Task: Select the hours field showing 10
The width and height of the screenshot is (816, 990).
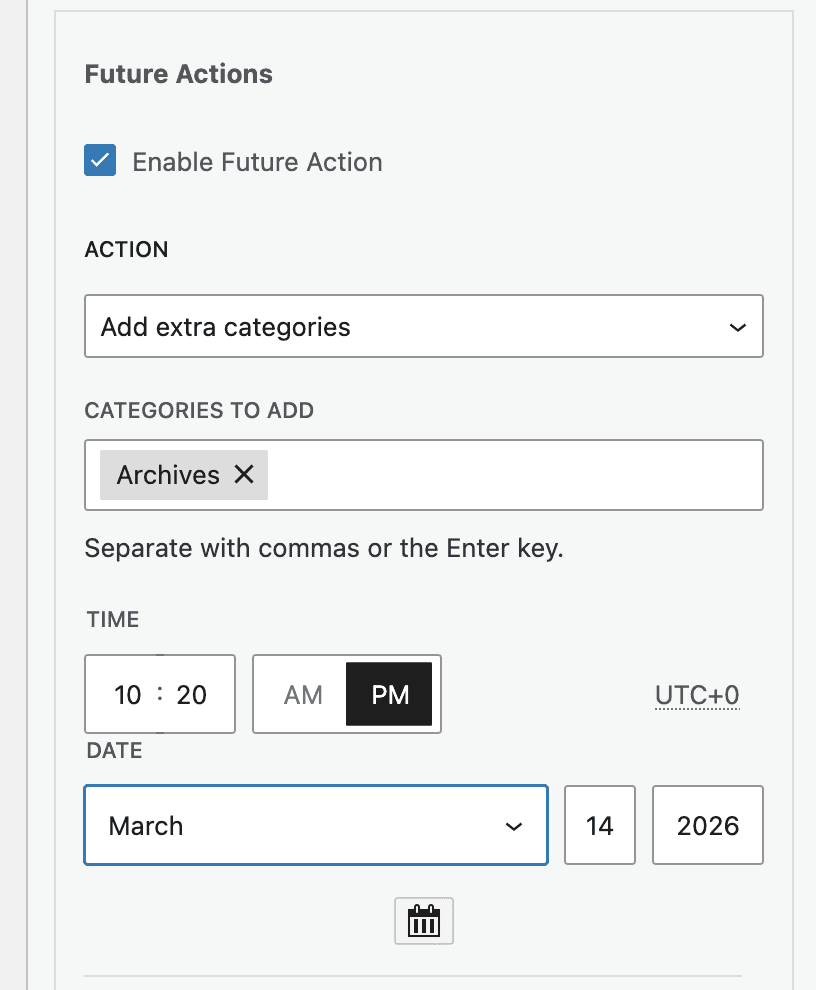Action: pos(127,694)
